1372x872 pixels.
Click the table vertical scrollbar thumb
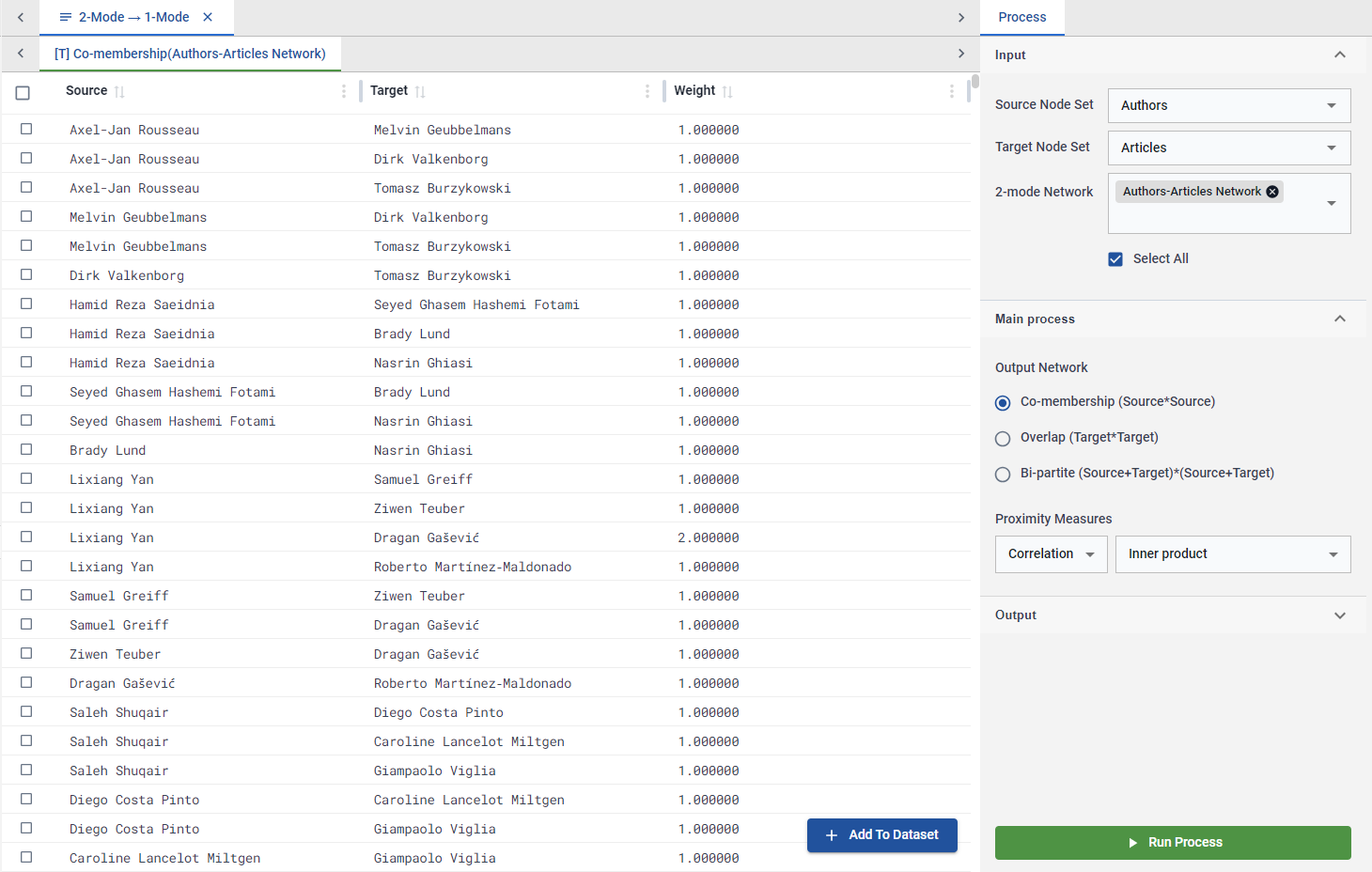click(x=974, y=81)
